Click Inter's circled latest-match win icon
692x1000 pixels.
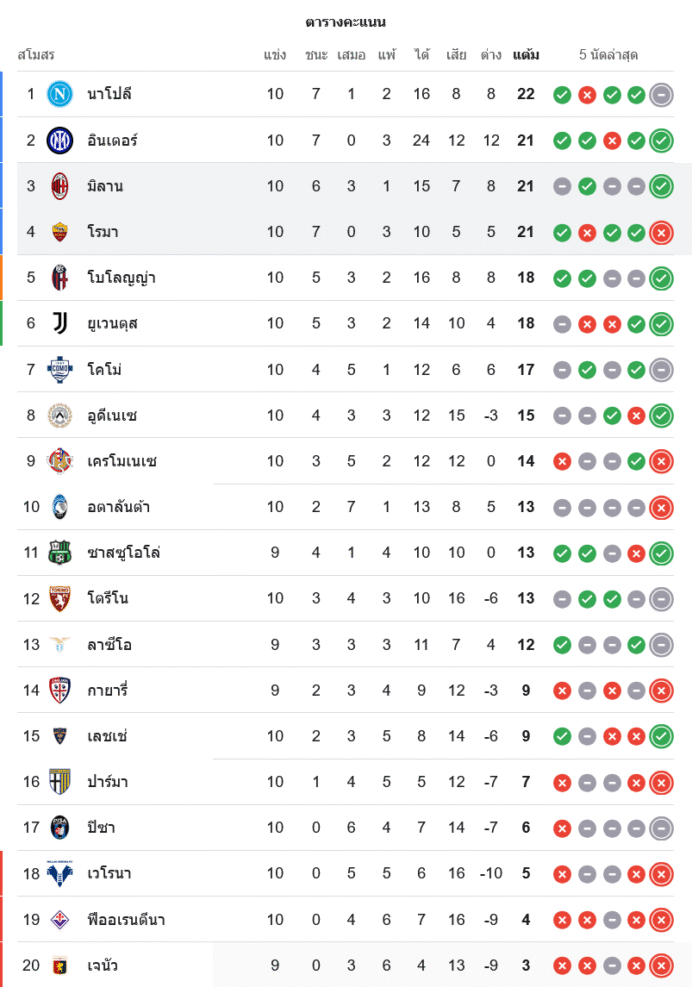661,141
